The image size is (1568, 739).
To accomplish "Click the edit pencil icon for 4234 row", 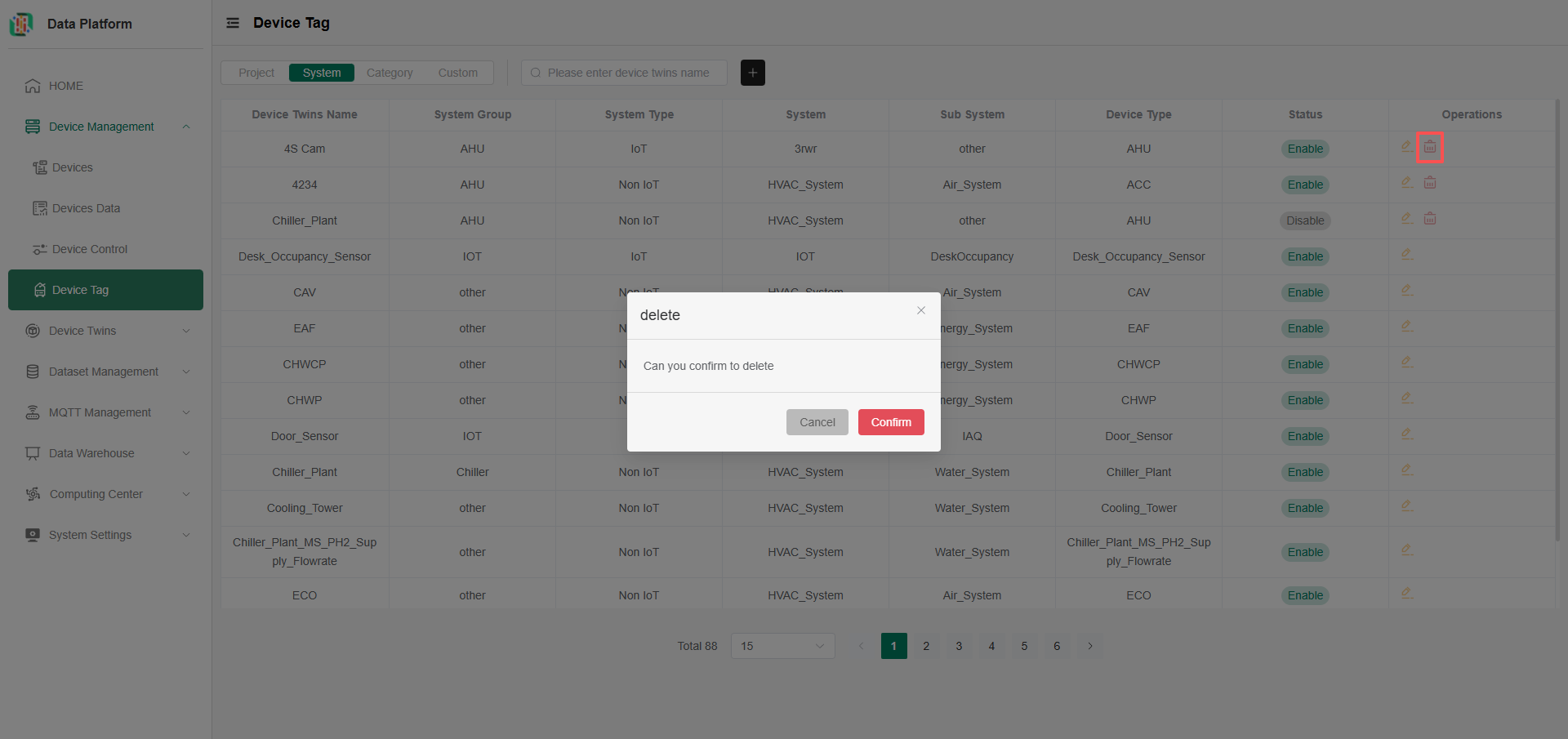I will 1406,183.
